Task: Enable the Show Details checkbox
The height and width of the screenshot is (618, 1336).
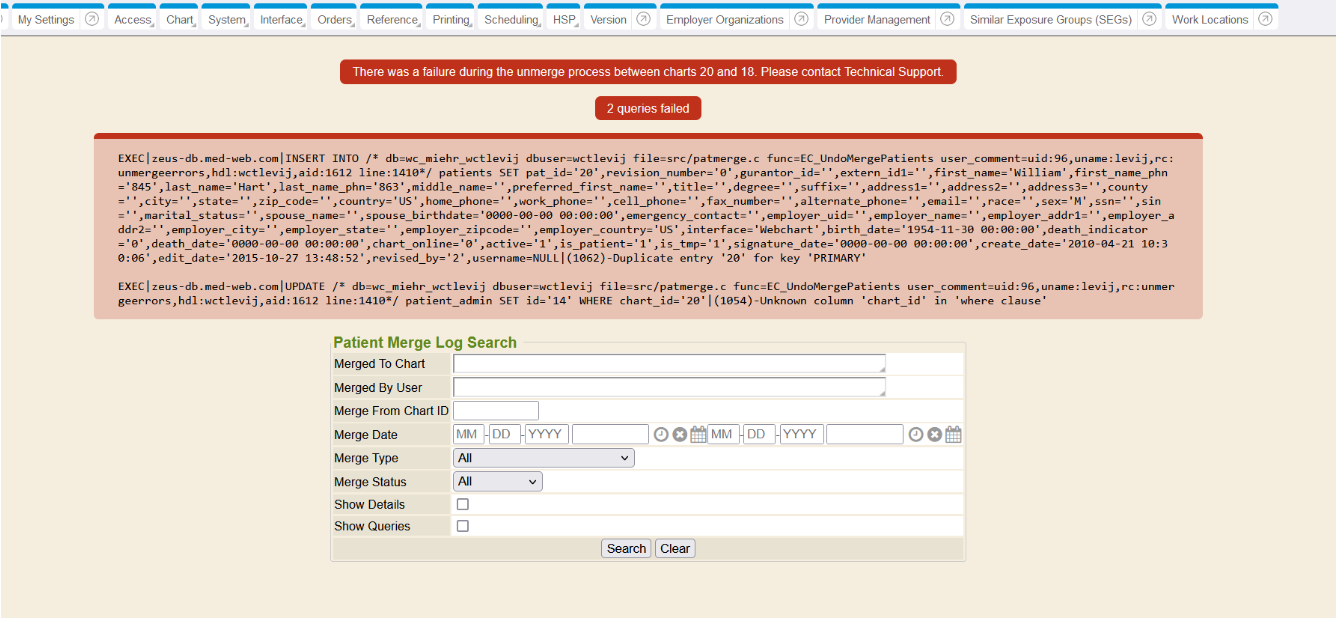Action: 463,505
